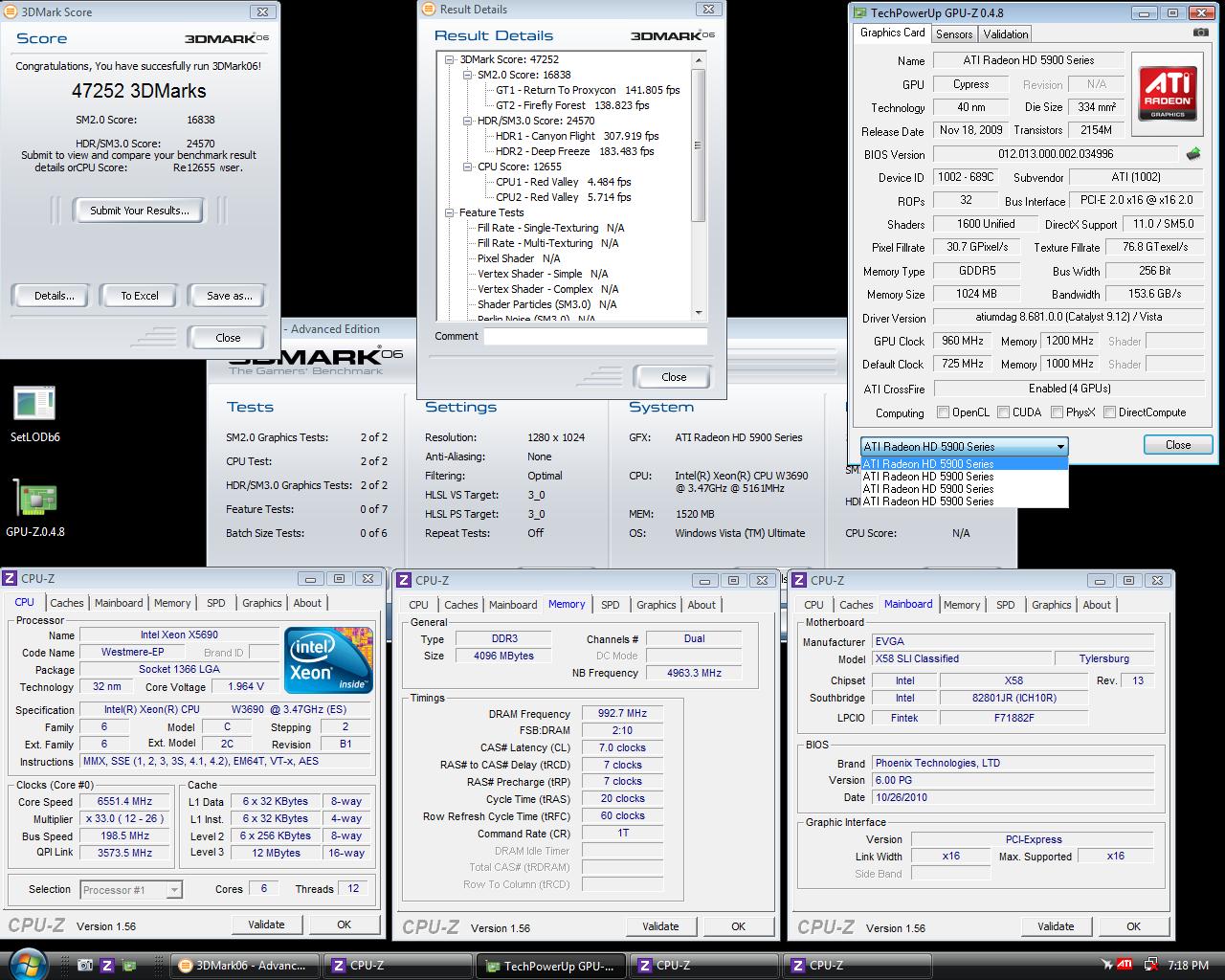Click the ATI Radeon logo in GPU-Z
1225x980 pixels.
pos(1167,93)
